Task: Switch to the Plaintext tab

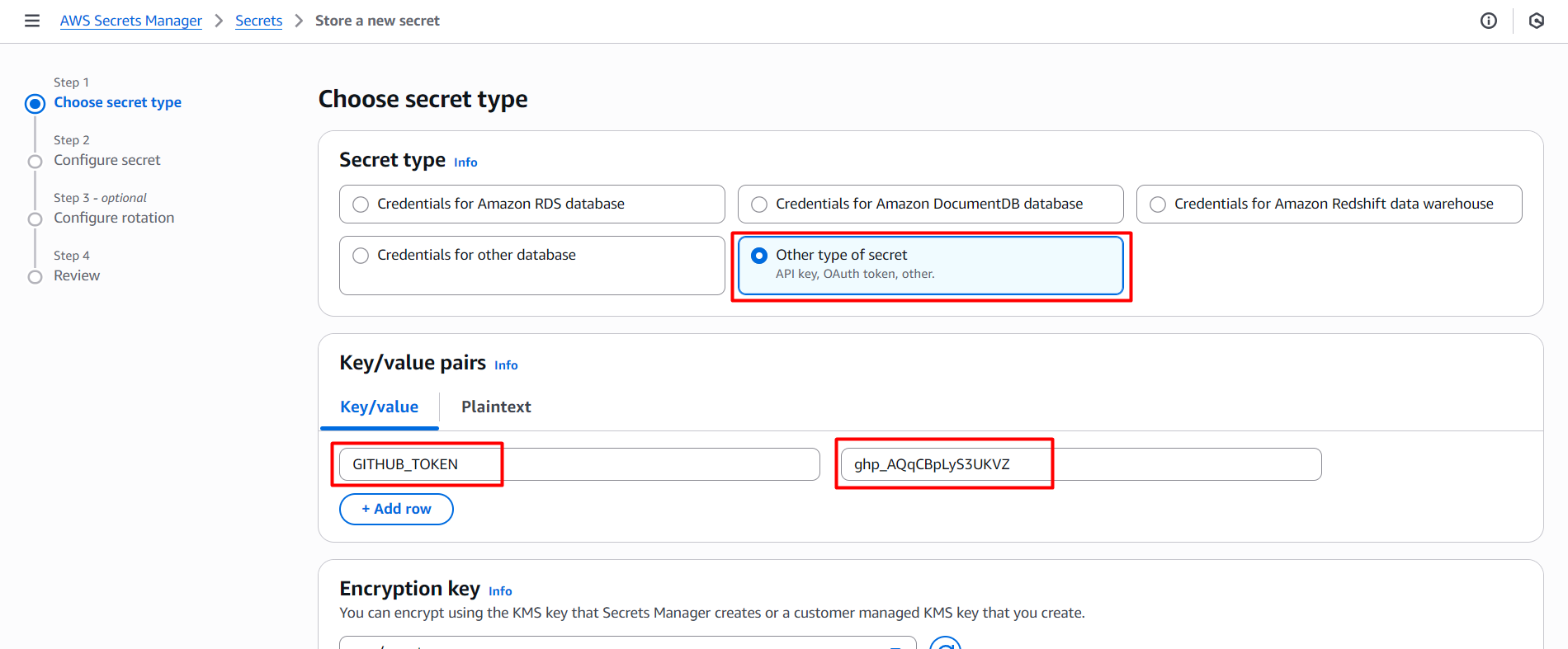Action: (x=496, y=407)
